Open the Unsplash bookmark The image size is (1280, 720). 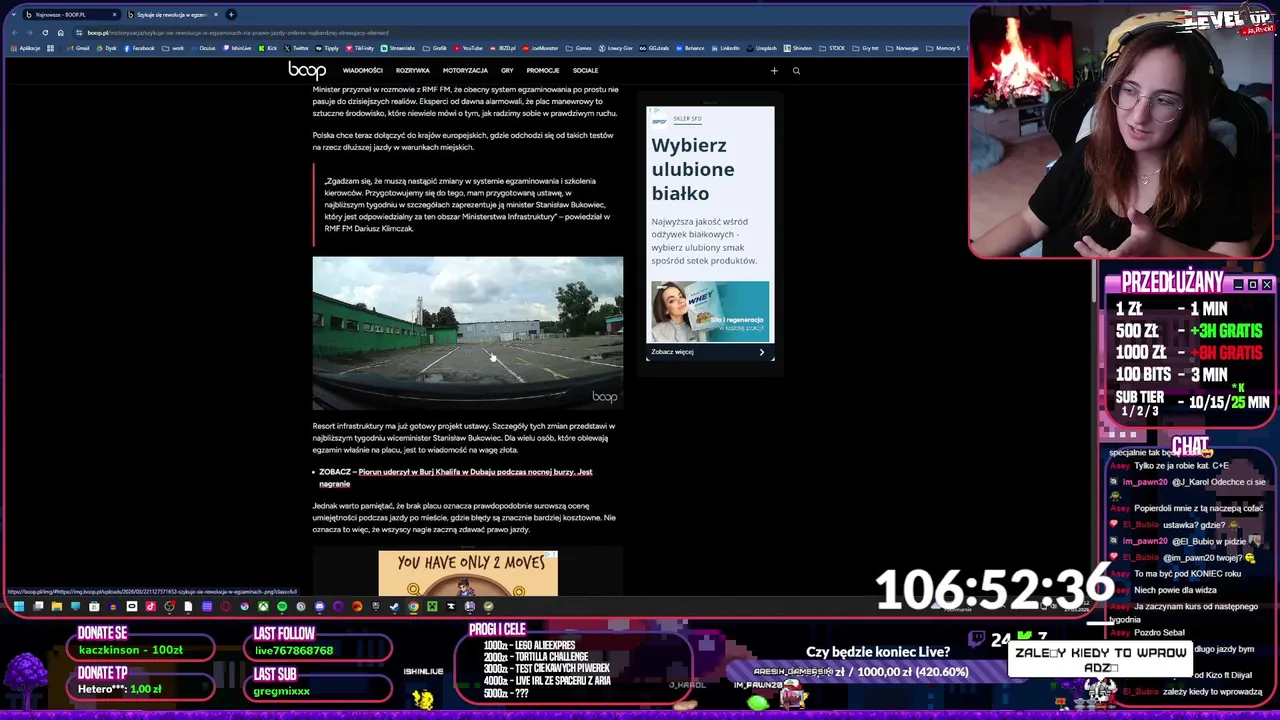[761, 48]
